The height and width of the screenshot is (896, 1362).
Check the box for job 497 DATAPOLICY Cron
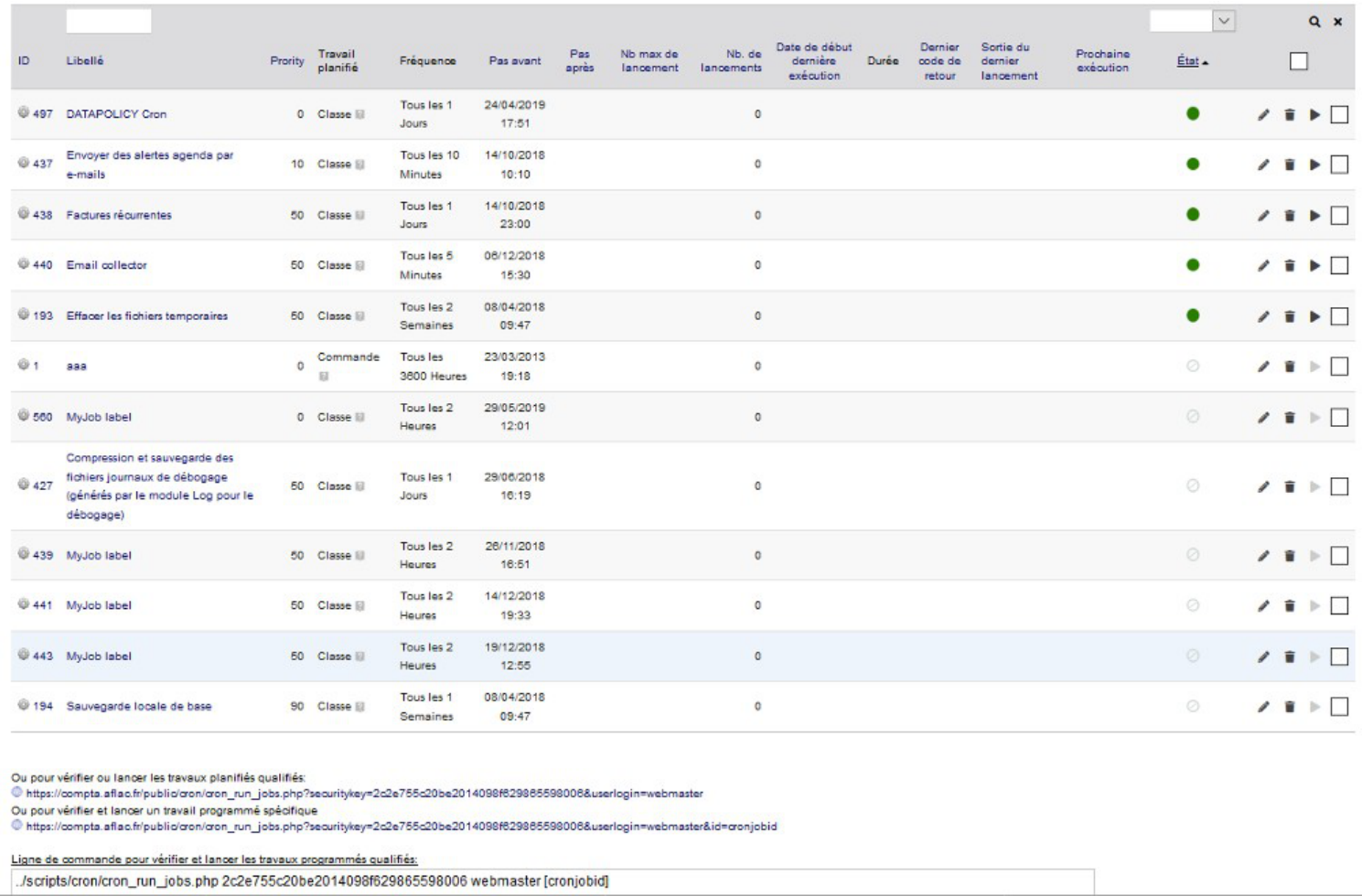tap(1339, 115)
